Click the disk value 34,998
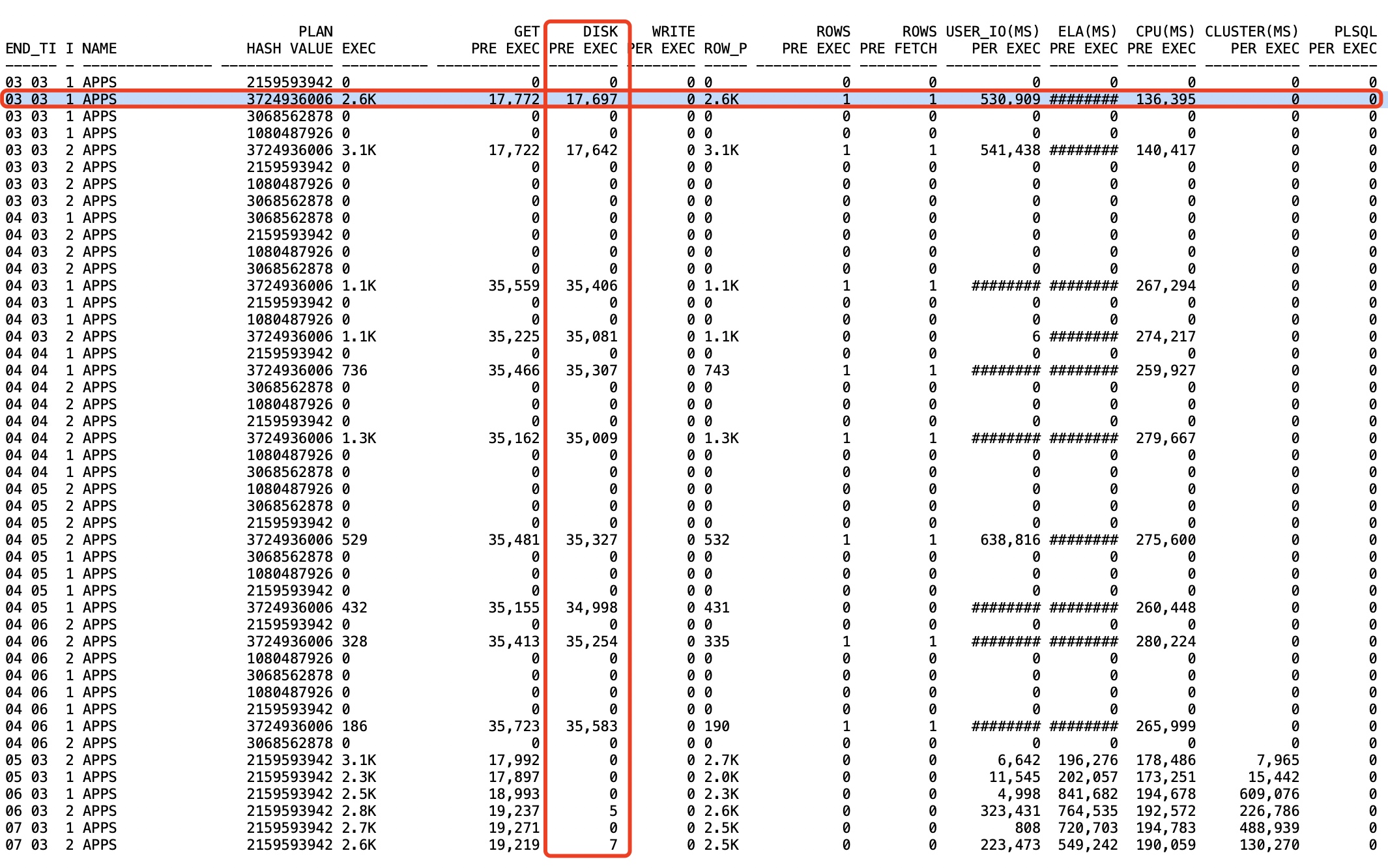This screenshot has height=868, width=1388. tap(592, 608)
